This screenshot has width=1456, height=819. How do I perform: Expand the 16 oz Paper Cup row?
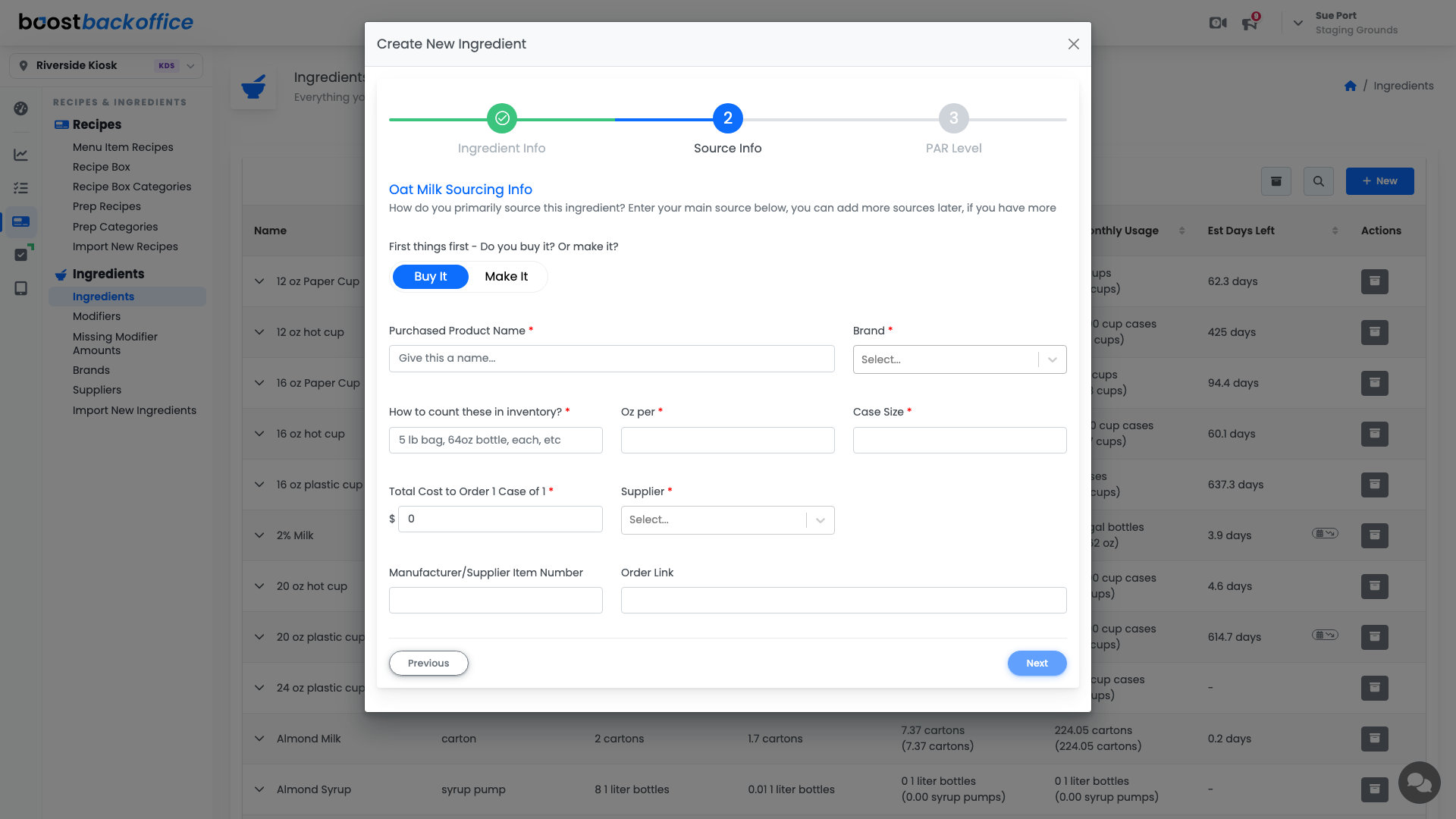(x=259, y=383)
